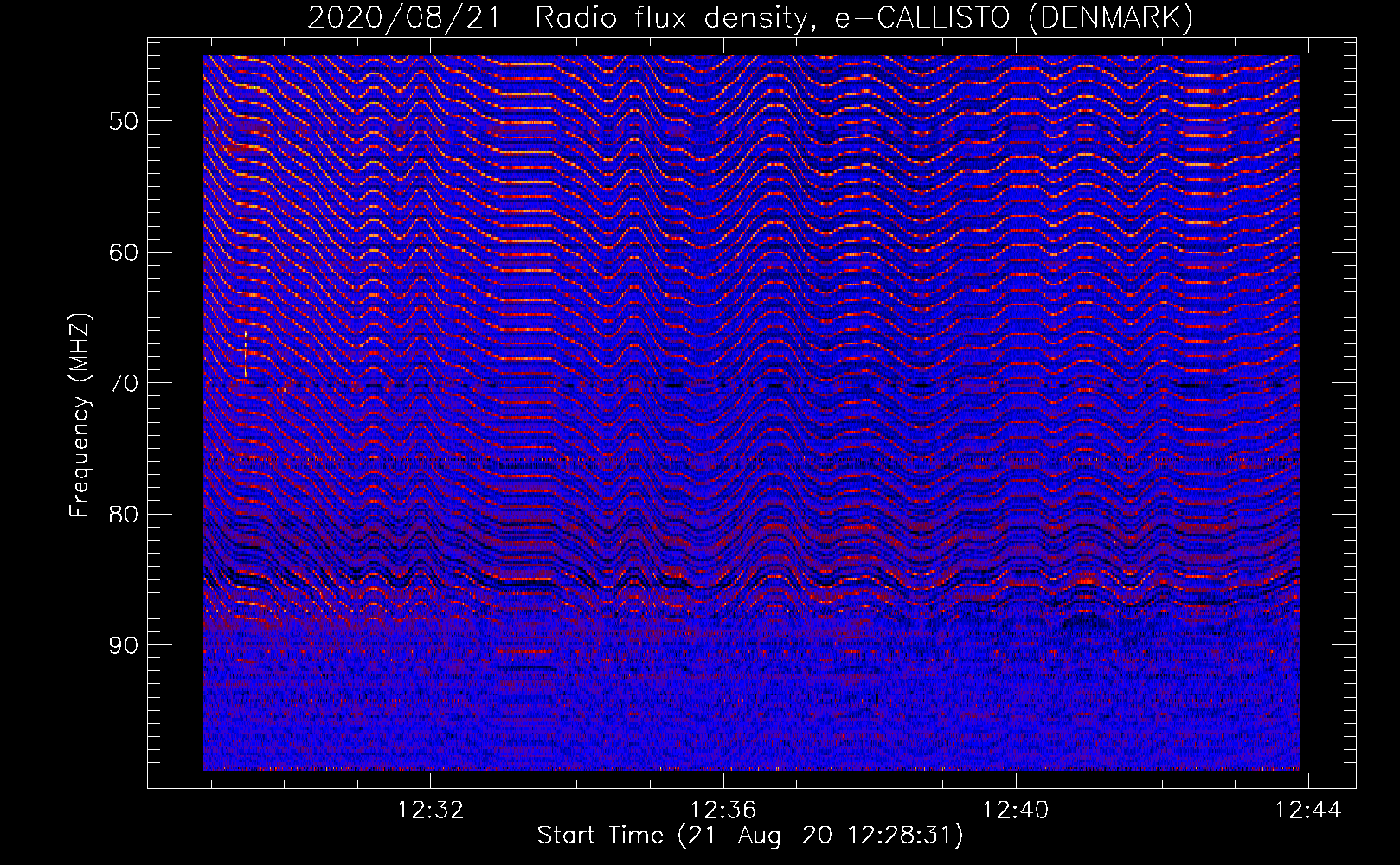
Task: Select the 60 frequency tick label
Action: pos(124,253)
